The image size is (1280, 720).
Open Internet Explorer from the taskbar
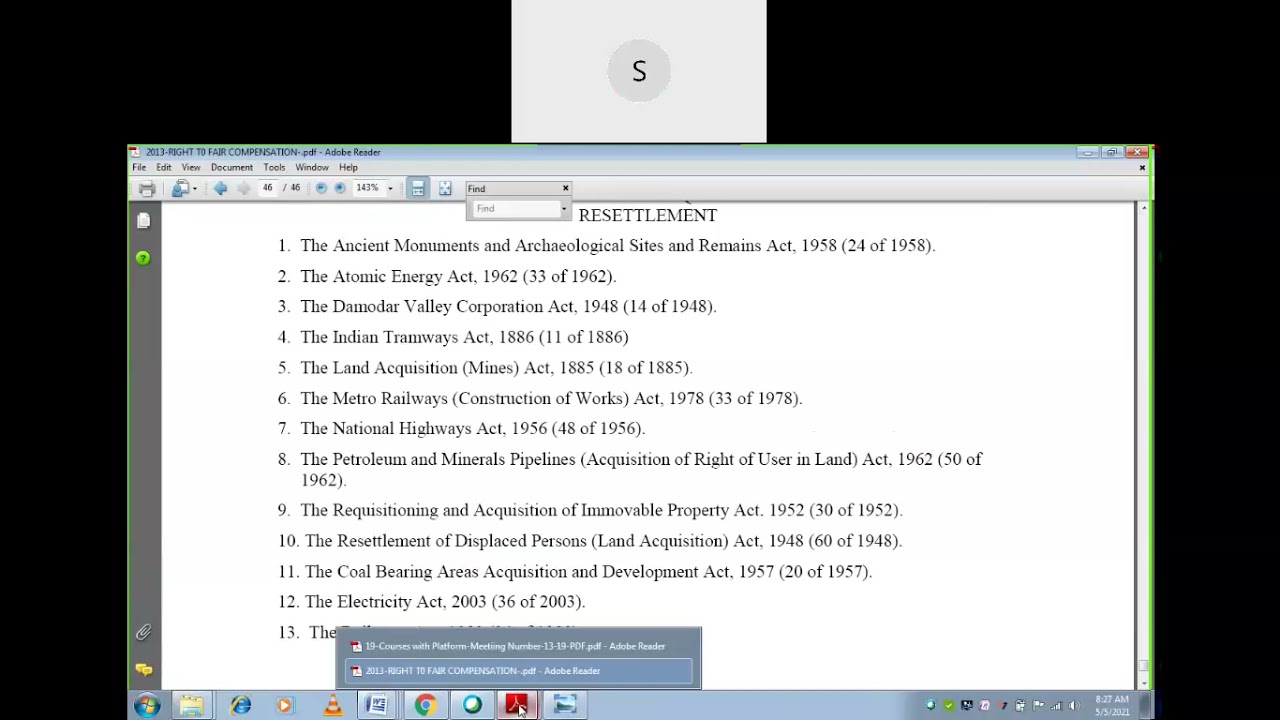[x=240, y=706]
